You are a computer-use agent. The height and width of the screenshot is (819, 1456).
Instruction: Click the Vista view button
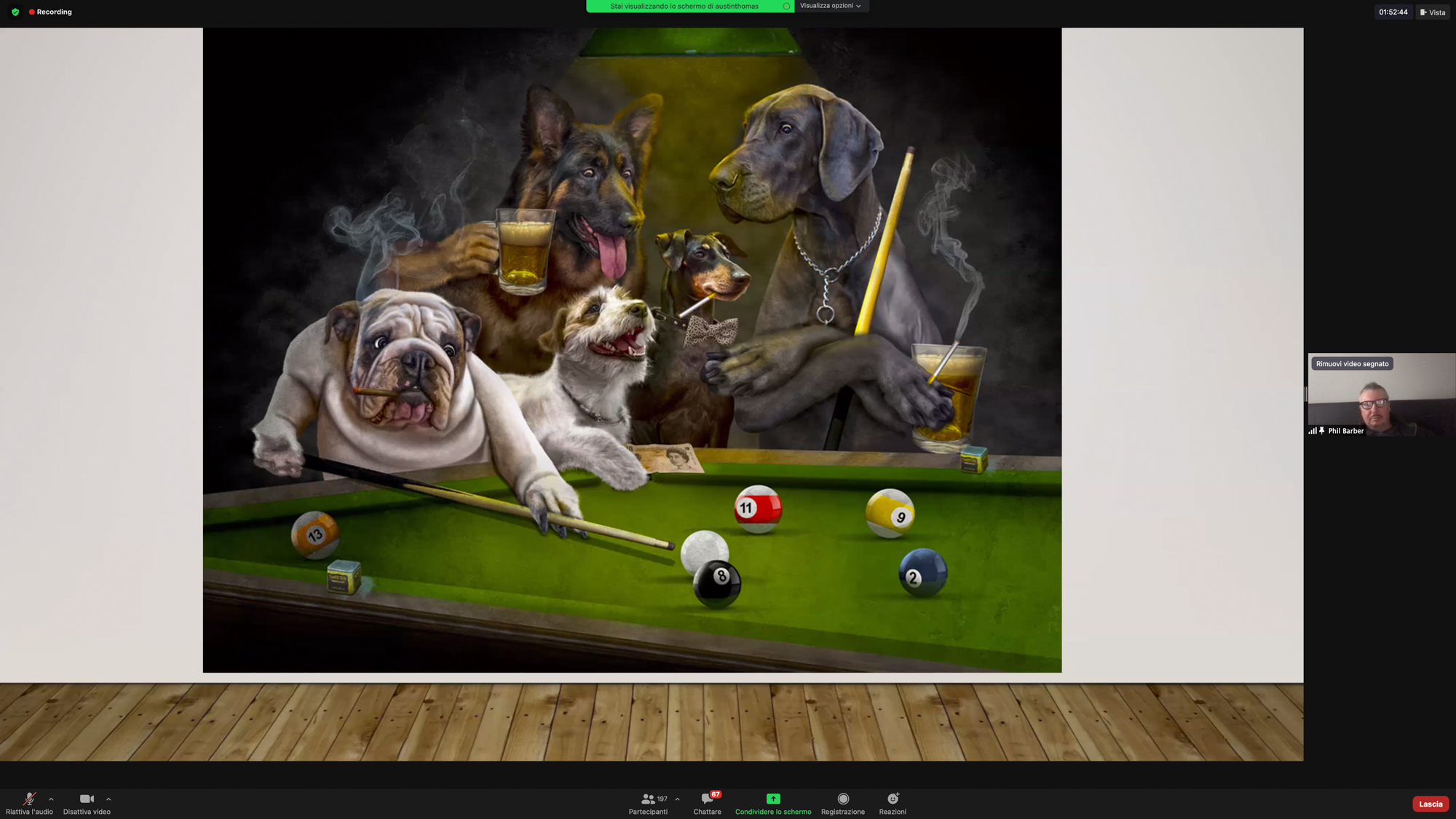coord(1433,12)
